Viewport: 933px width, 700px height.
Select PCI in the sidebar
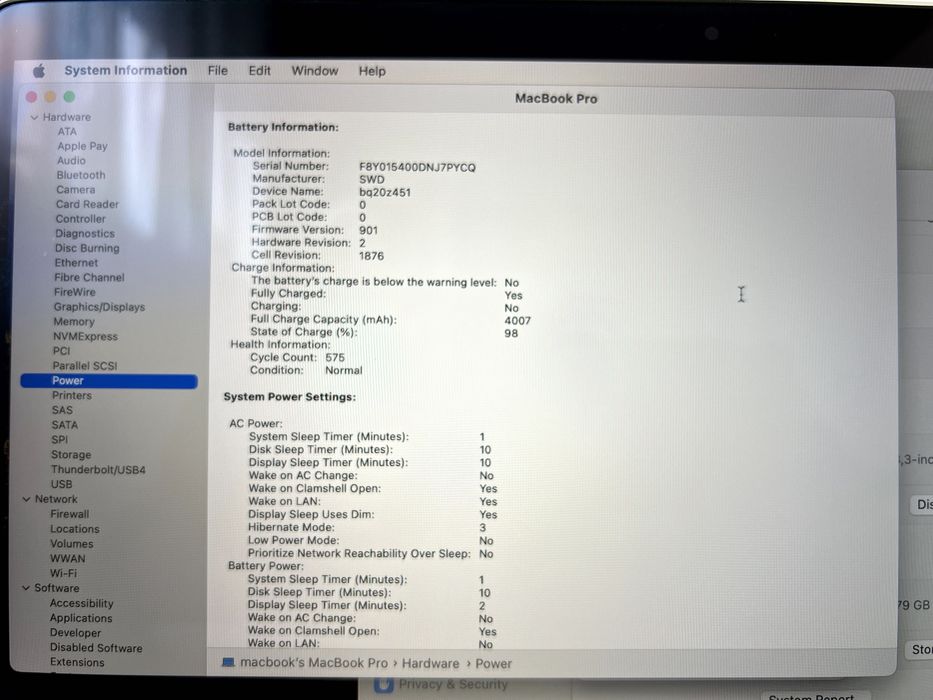click(61, 351)
